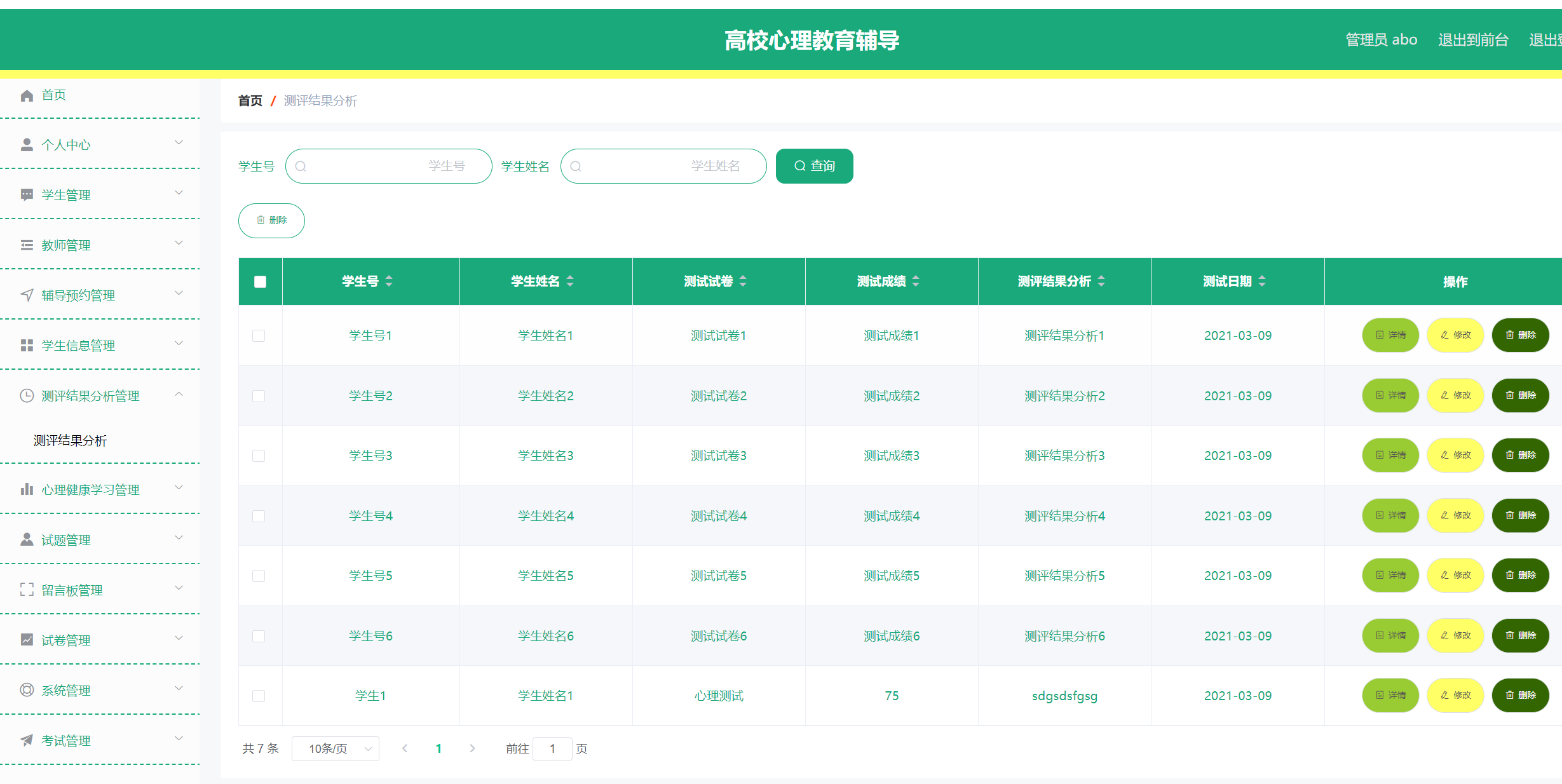Open the 10条/页 page size dropdown
Screen dimensions: 1562x784
(336, 748)
